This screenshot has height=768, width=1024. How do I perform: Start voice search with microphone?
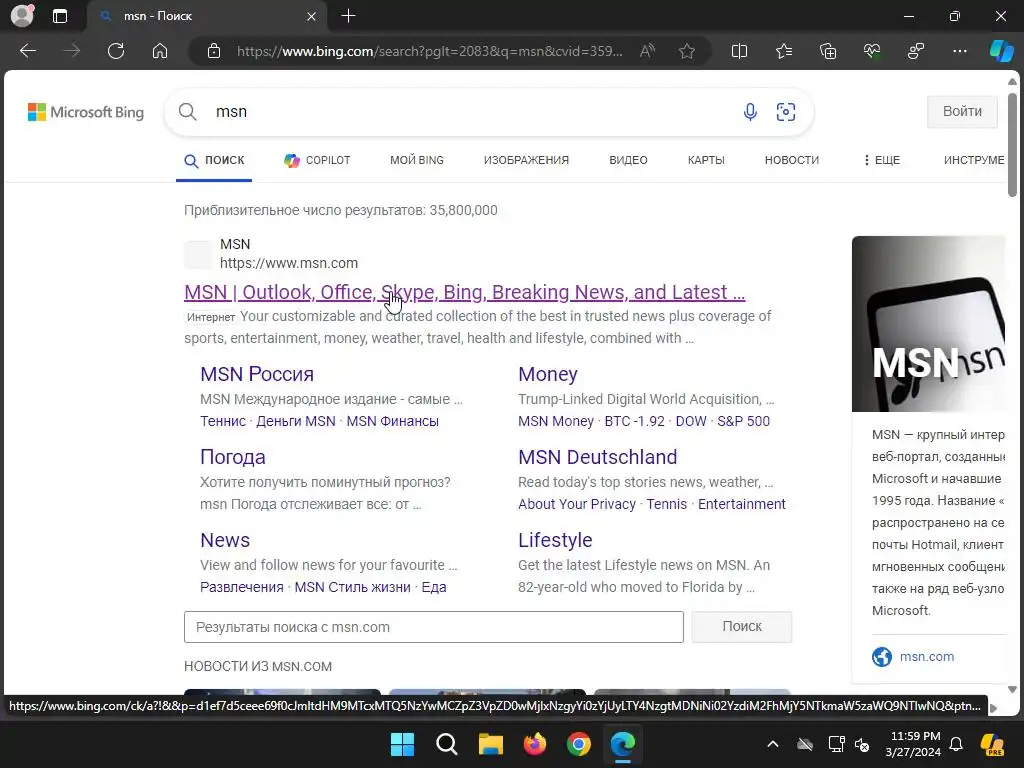click(750, 112)
